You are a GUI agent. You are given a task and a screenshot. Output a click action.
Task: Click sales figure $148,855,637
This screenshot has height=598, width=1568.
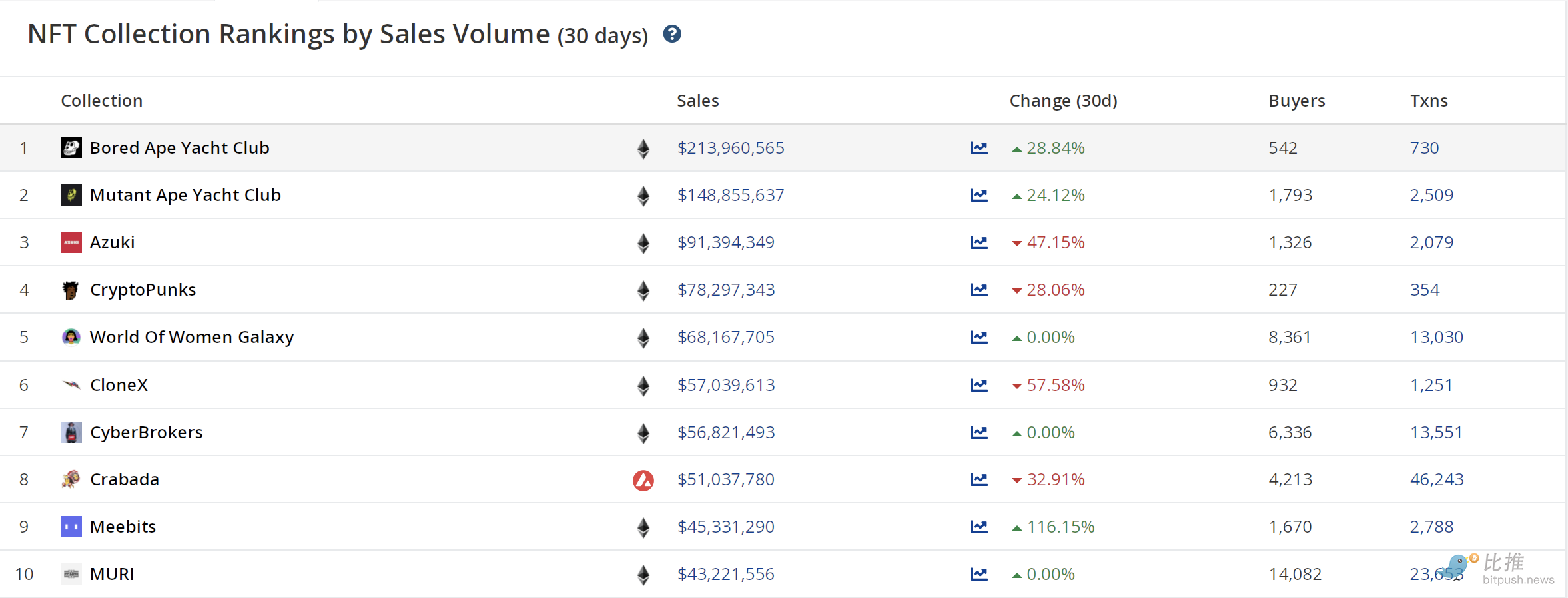tap(731, 195)
